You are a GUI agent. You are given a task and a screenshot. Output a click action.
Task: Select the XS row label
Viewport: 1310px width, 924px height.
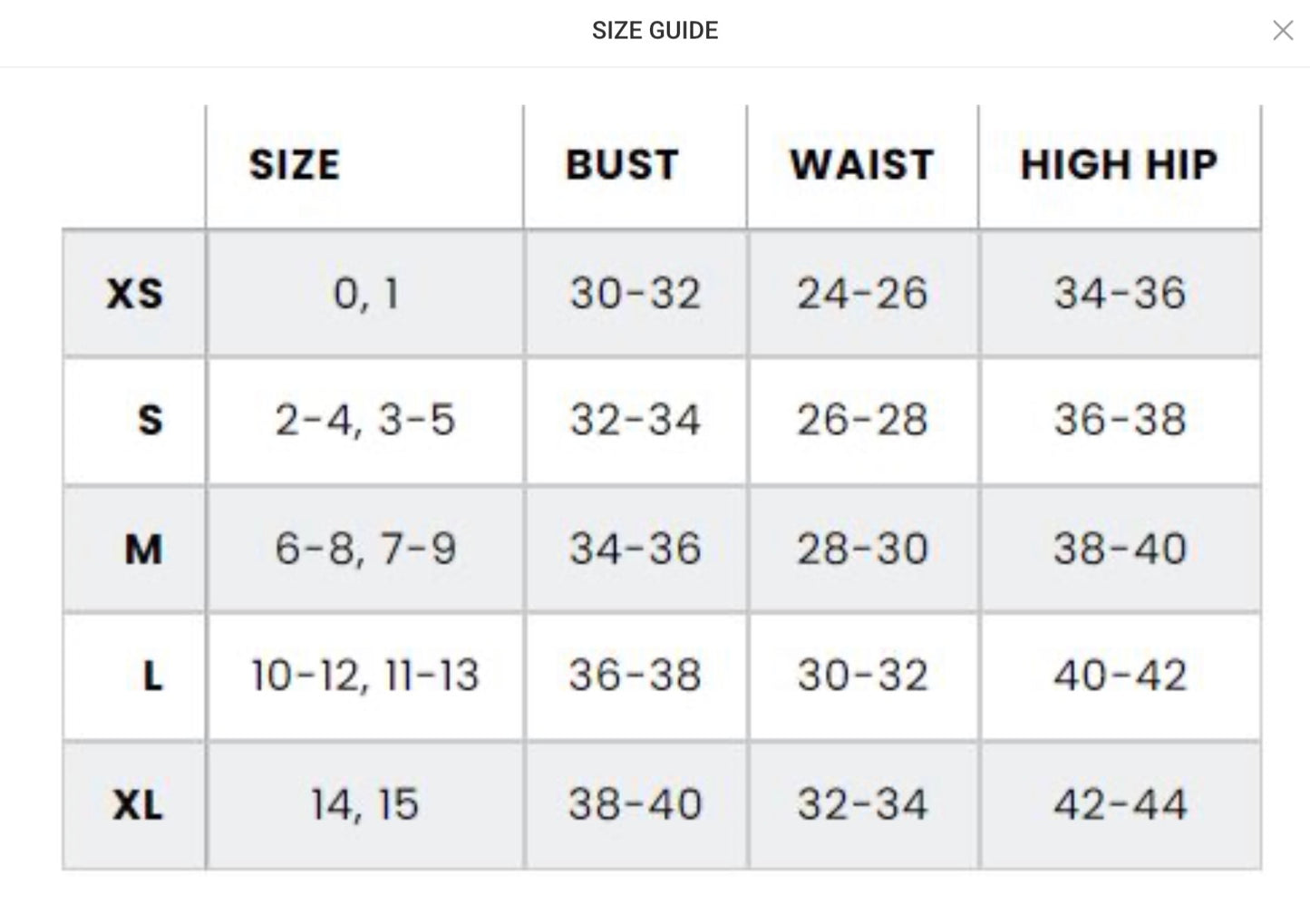click(x=135, y=294)
